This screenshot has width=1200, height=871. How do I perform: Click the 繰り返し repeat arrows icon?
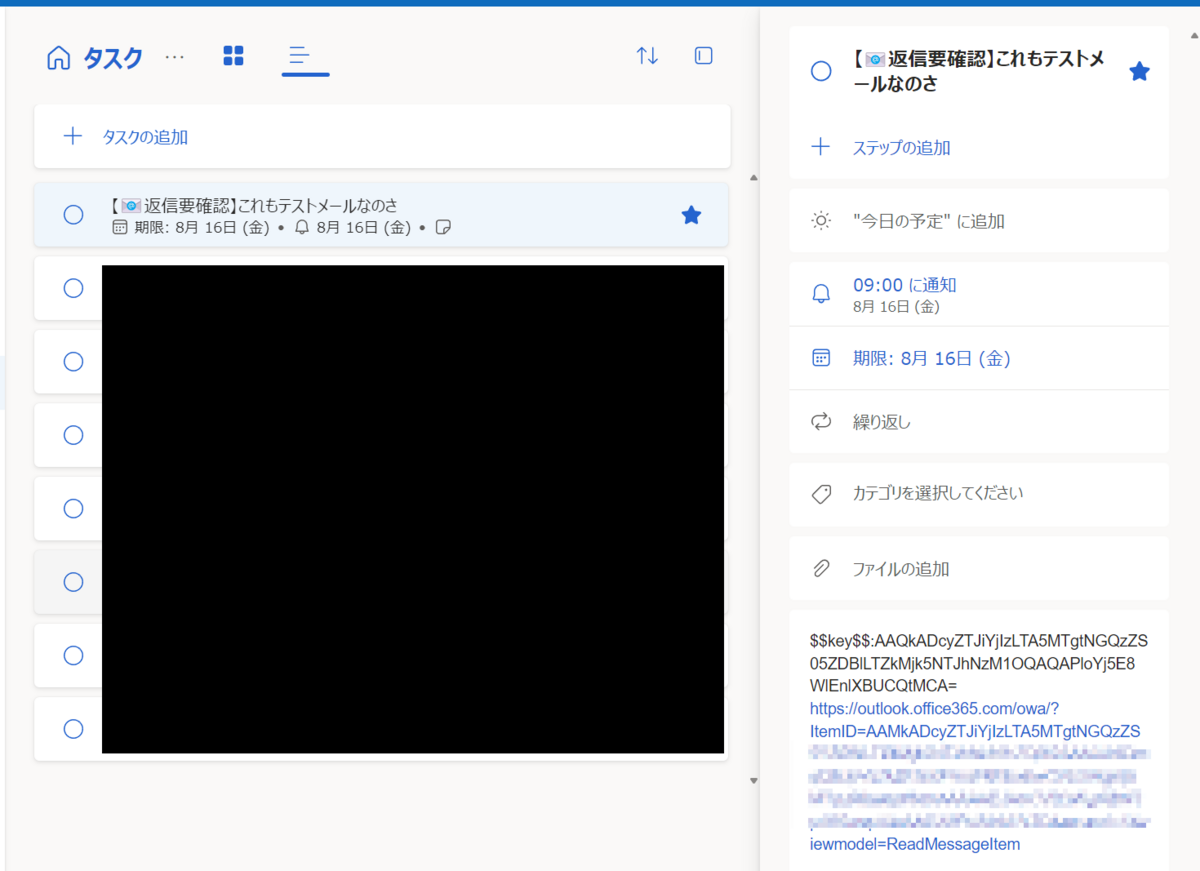click(x=821, y=422)
